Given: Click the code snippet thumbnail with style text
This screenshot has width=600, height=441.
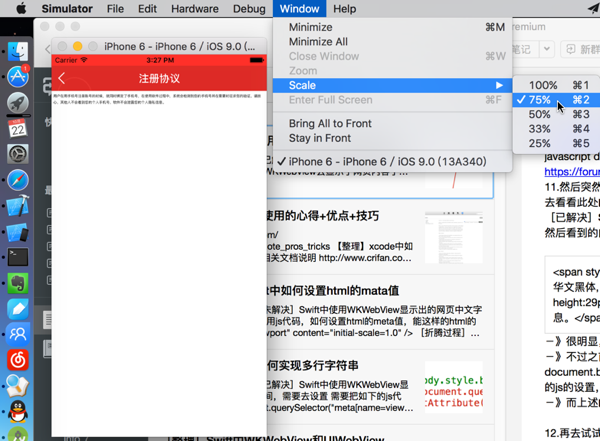Looking at the screenshot, I should click(454, 387).
